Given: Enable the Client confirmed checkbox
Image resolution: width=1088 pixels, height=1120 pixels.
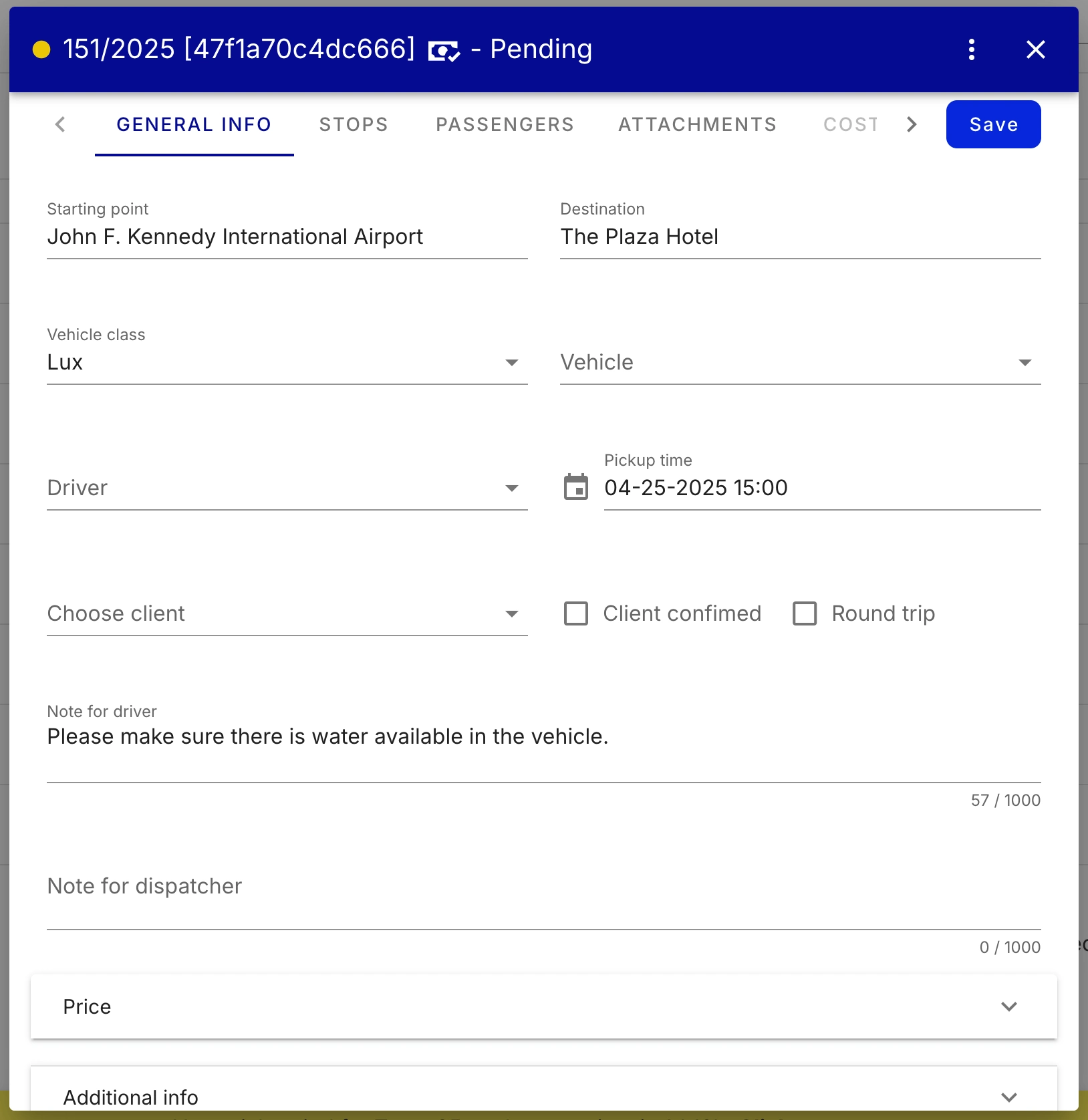Looking at the screenshot, I should (576, 613).
